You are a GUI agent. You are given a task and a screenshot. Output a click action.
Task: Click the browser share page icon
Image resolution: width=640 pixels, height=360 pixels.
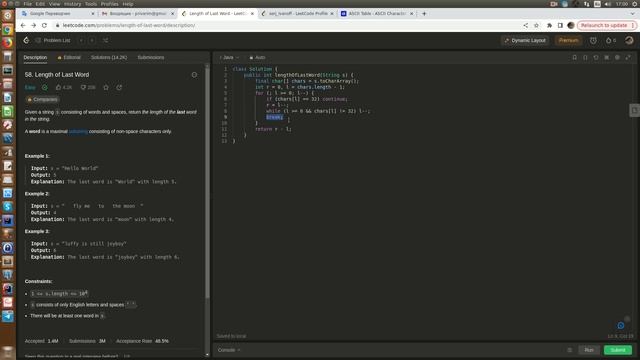(525, 25)
